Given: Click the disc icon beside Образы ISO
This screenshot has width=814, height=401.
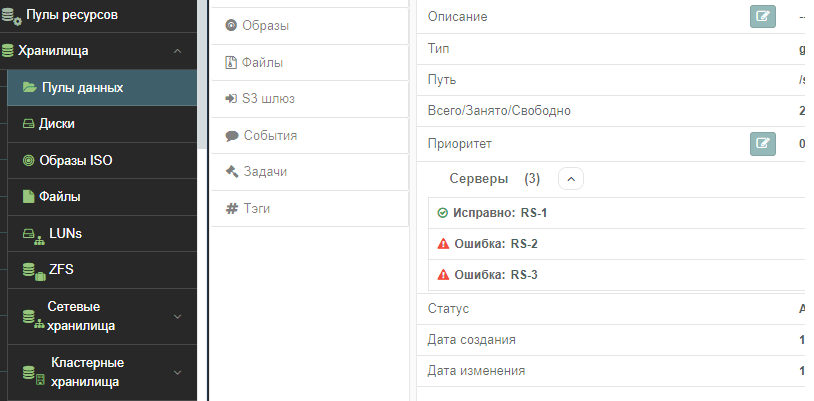Looking at the screenshot, I should [x=28, y=161].
